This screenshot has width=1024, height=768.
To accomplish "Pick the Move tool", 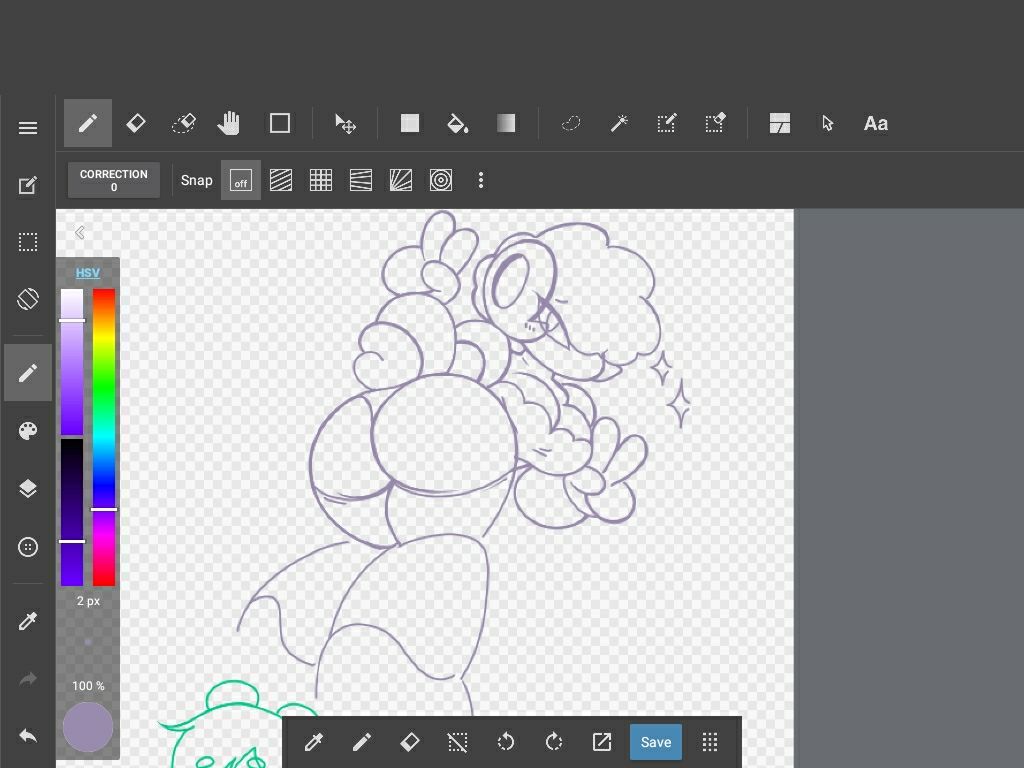I will 345,123.
